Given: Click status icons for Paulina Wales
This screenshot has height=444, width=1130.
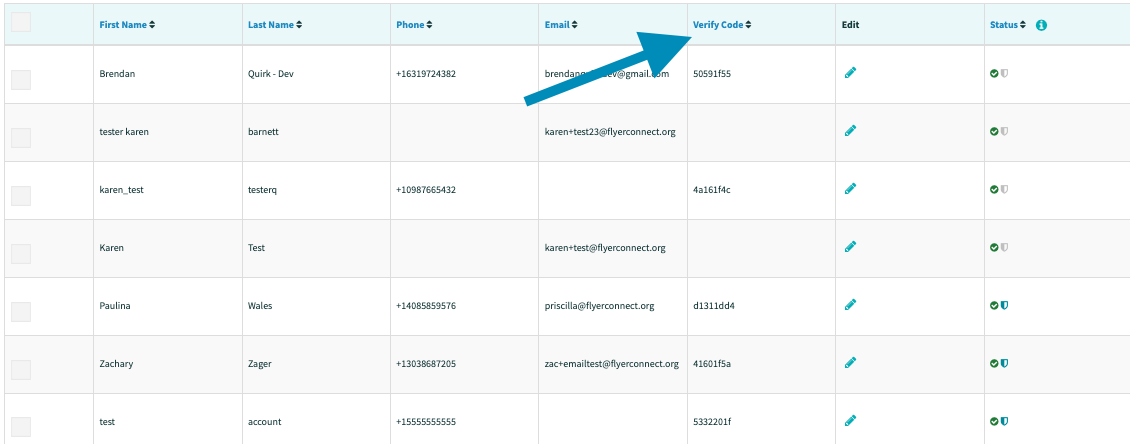Looking at the screenshot, I should coord(999,306).
